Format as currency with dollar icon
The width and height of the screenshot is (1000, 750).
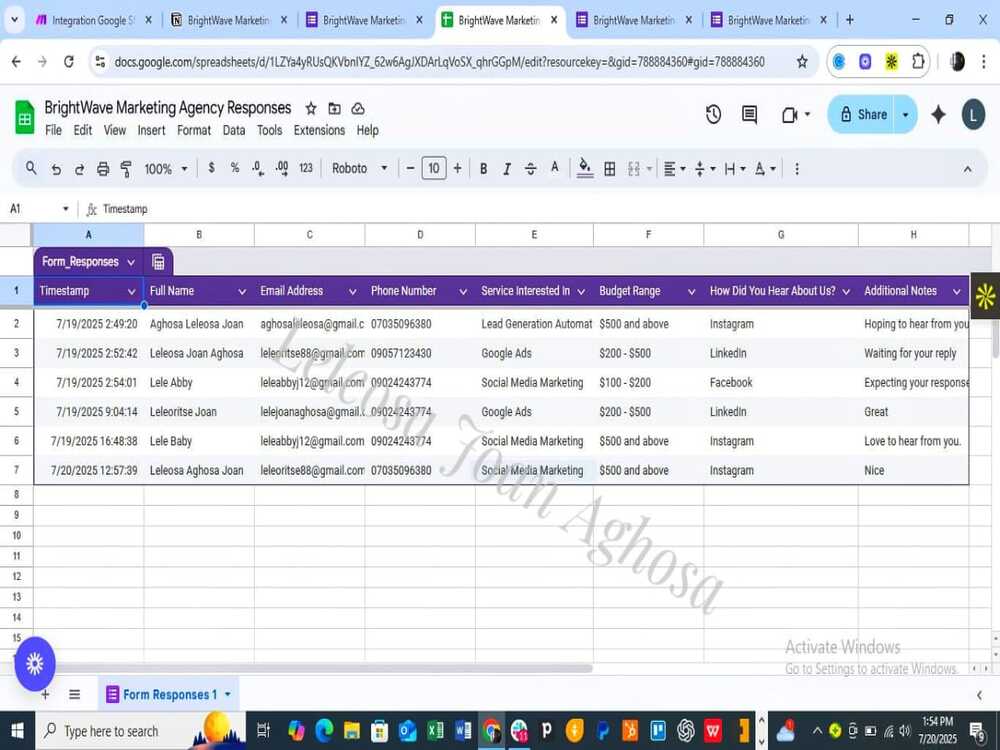pyautogui.click(x=211, y=168)
